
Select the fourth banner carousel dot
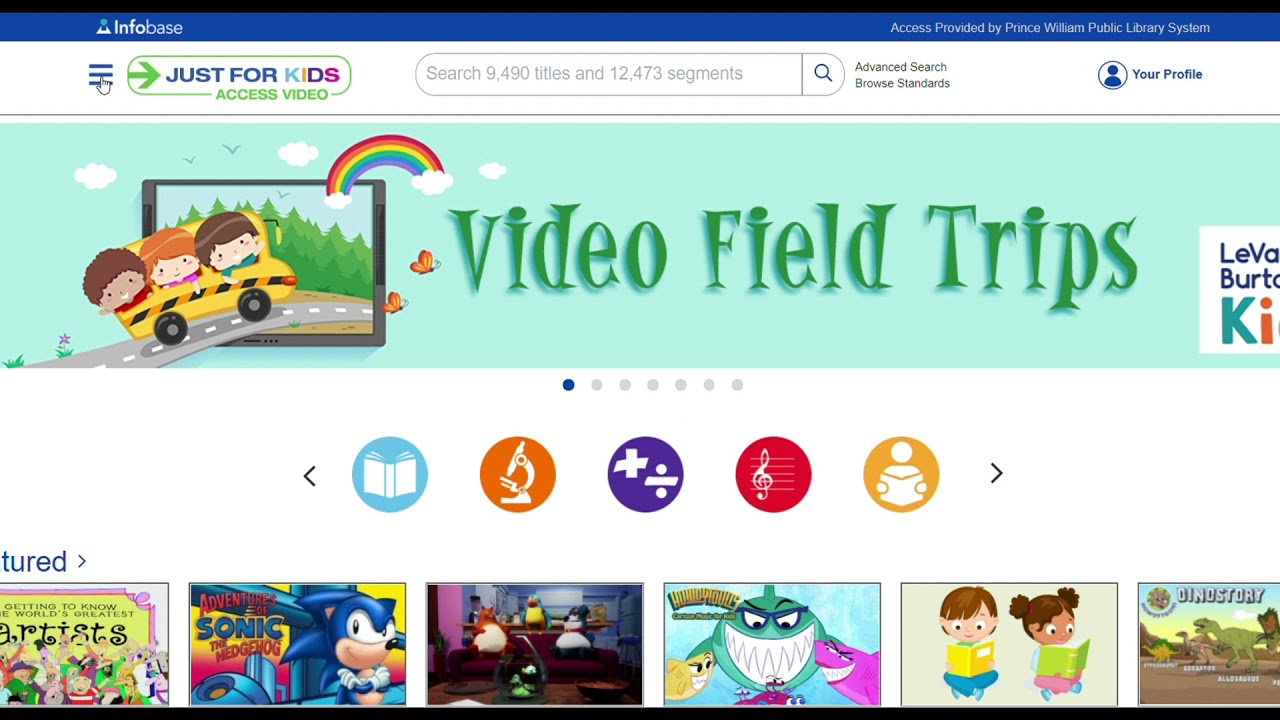pos(653,385)
